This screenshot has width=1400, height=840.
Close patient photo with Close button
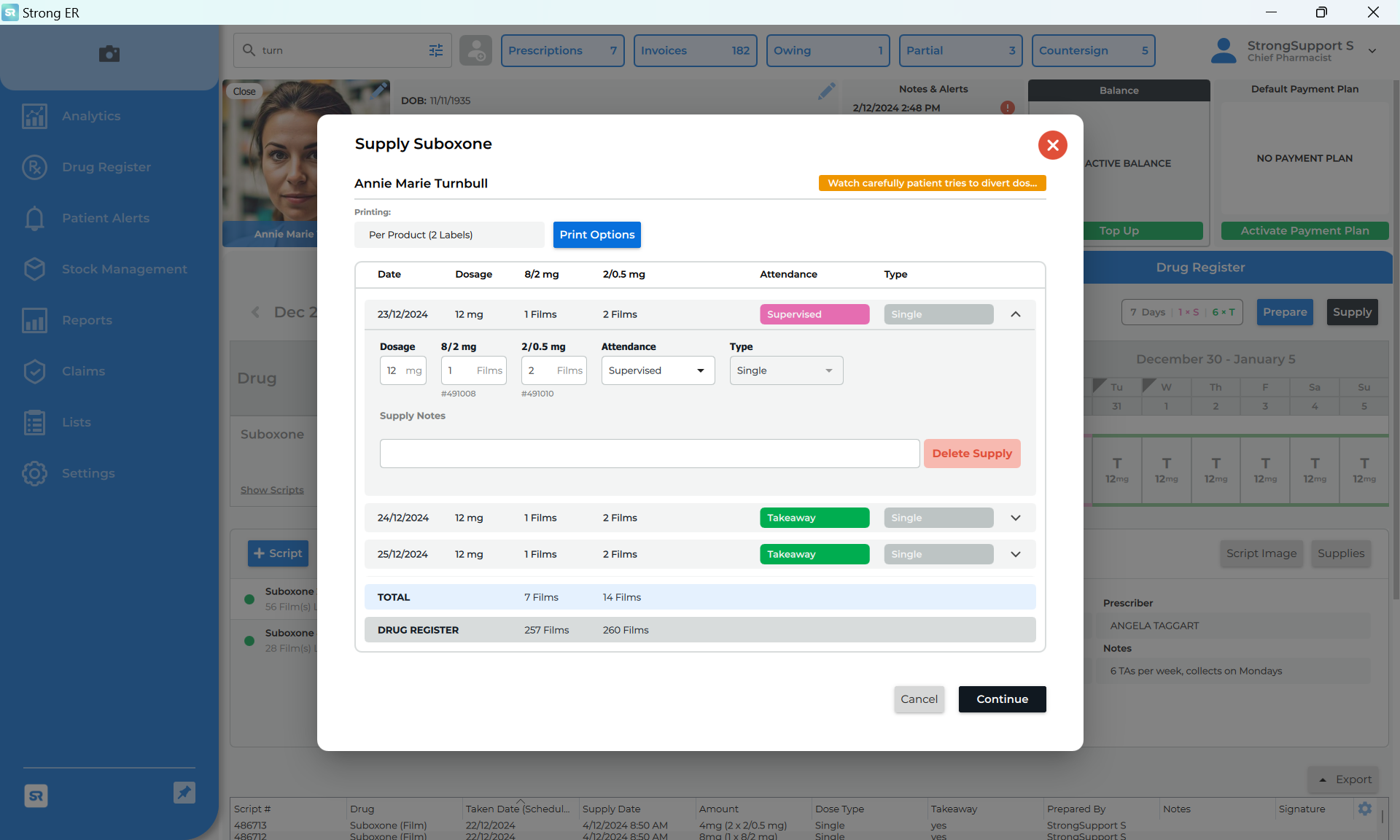pos(244,92)
